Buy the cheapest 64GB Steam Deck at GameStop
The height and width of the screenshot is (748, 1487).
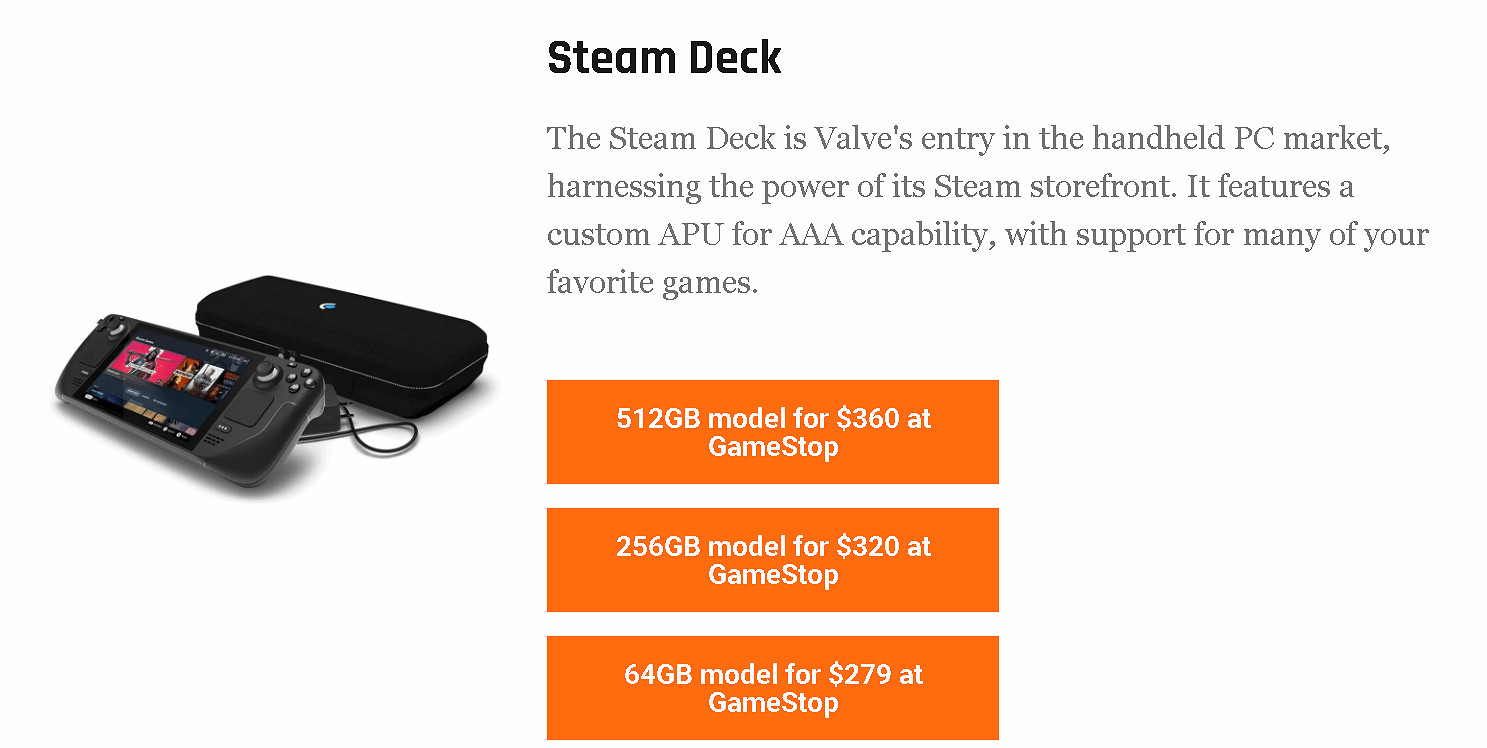tap(772, 688)
